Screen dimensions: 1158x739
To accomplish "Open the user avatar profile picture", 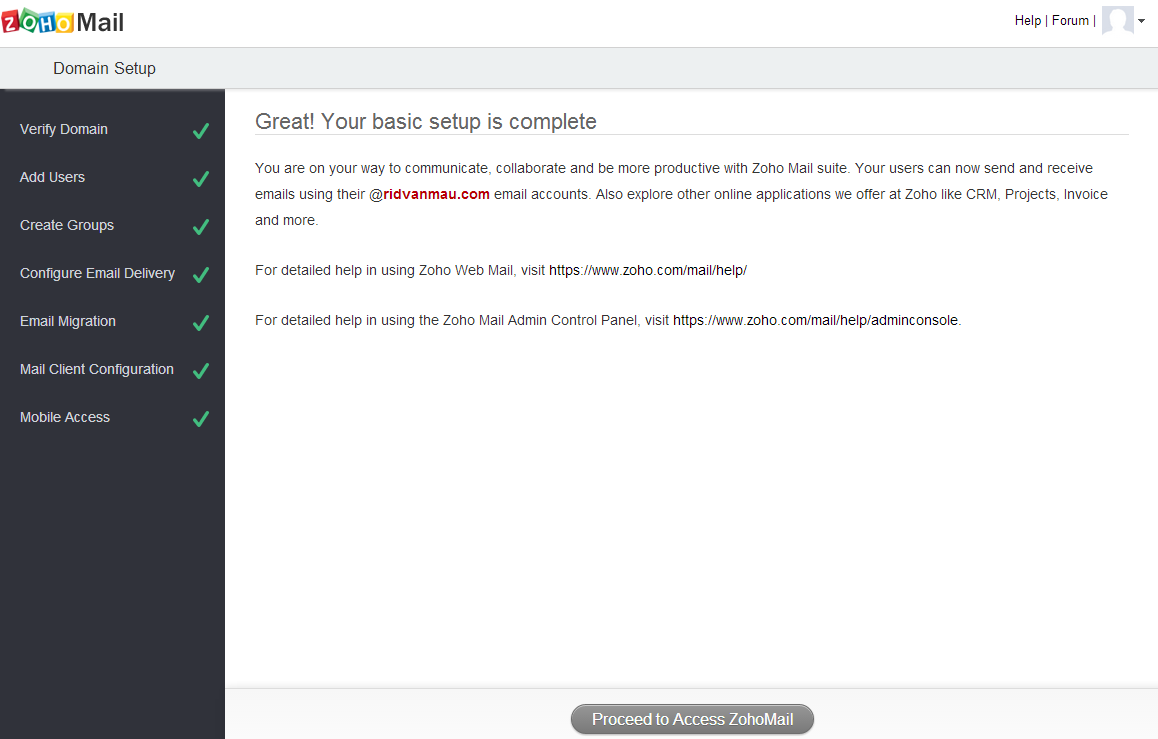I will coord(1117,21).
